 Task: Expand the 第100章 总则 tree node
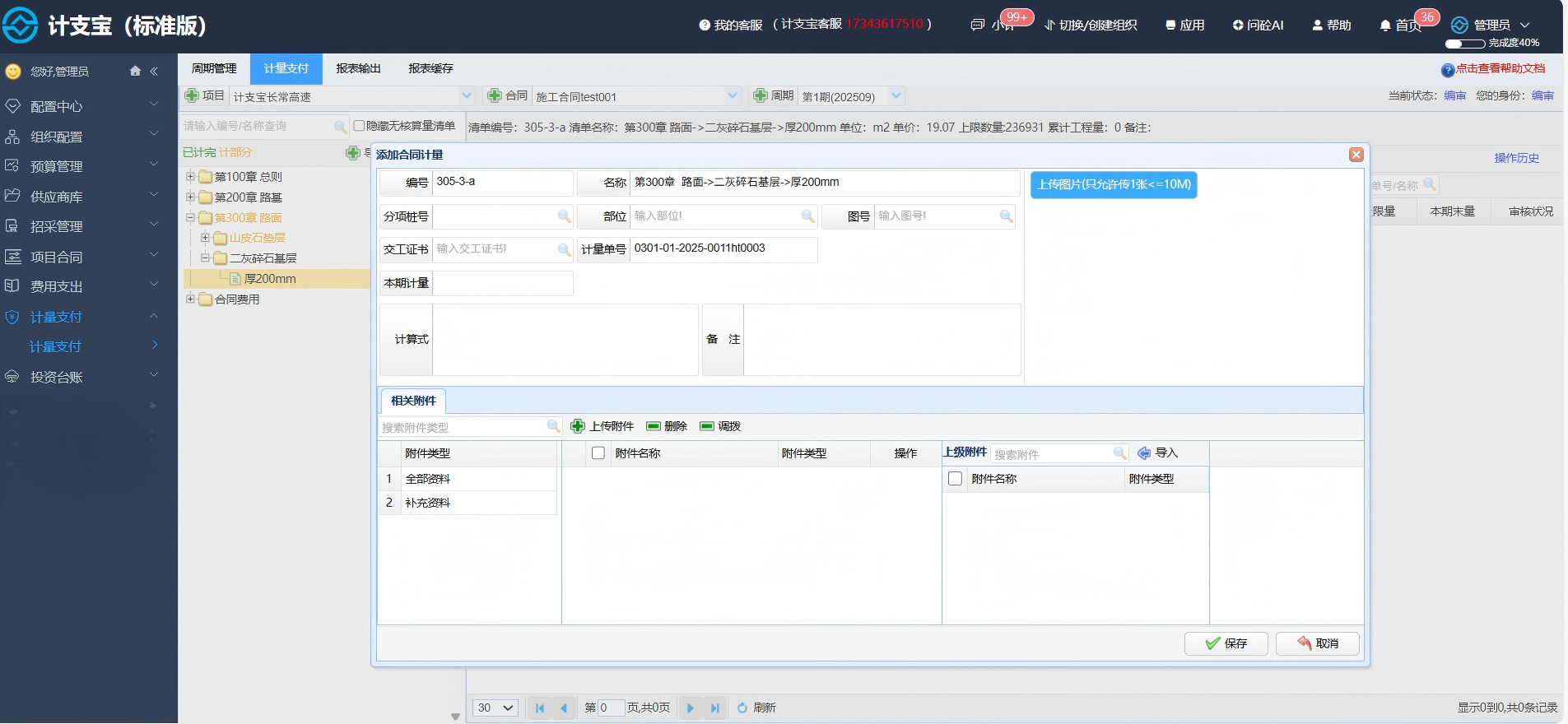(190, 176)
